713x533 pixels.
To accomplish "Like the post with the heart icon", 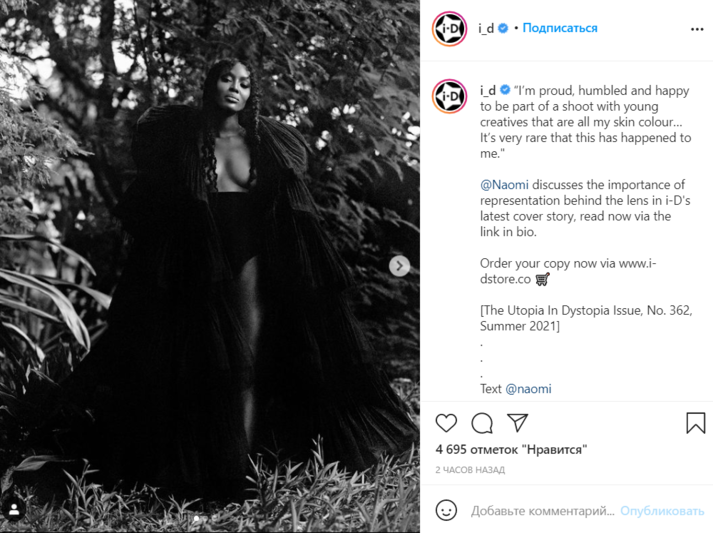I will 446,423.
